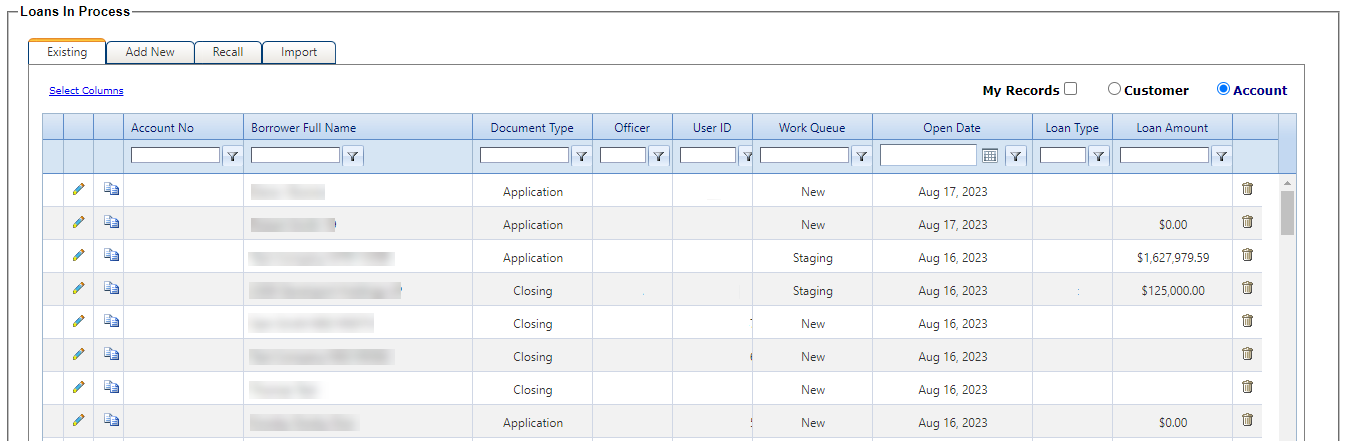Open the Recall tab
This screenshot has height=441, width=1347.
[x=228, y=52]
